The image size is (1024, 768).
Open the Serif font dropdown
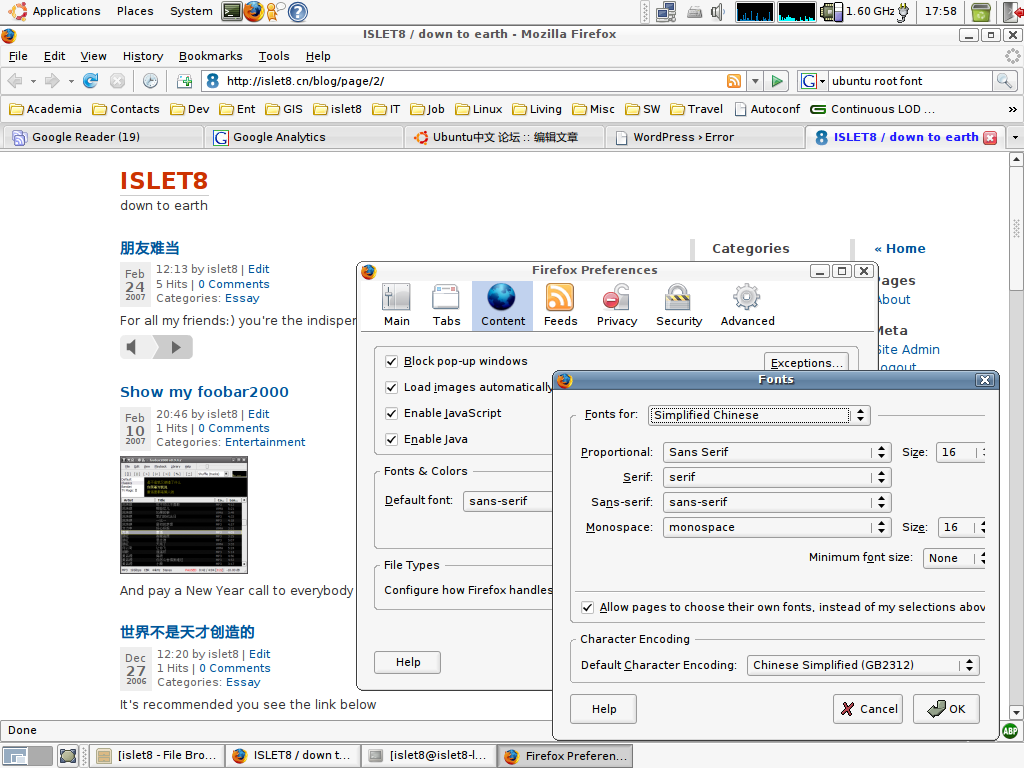776,477
